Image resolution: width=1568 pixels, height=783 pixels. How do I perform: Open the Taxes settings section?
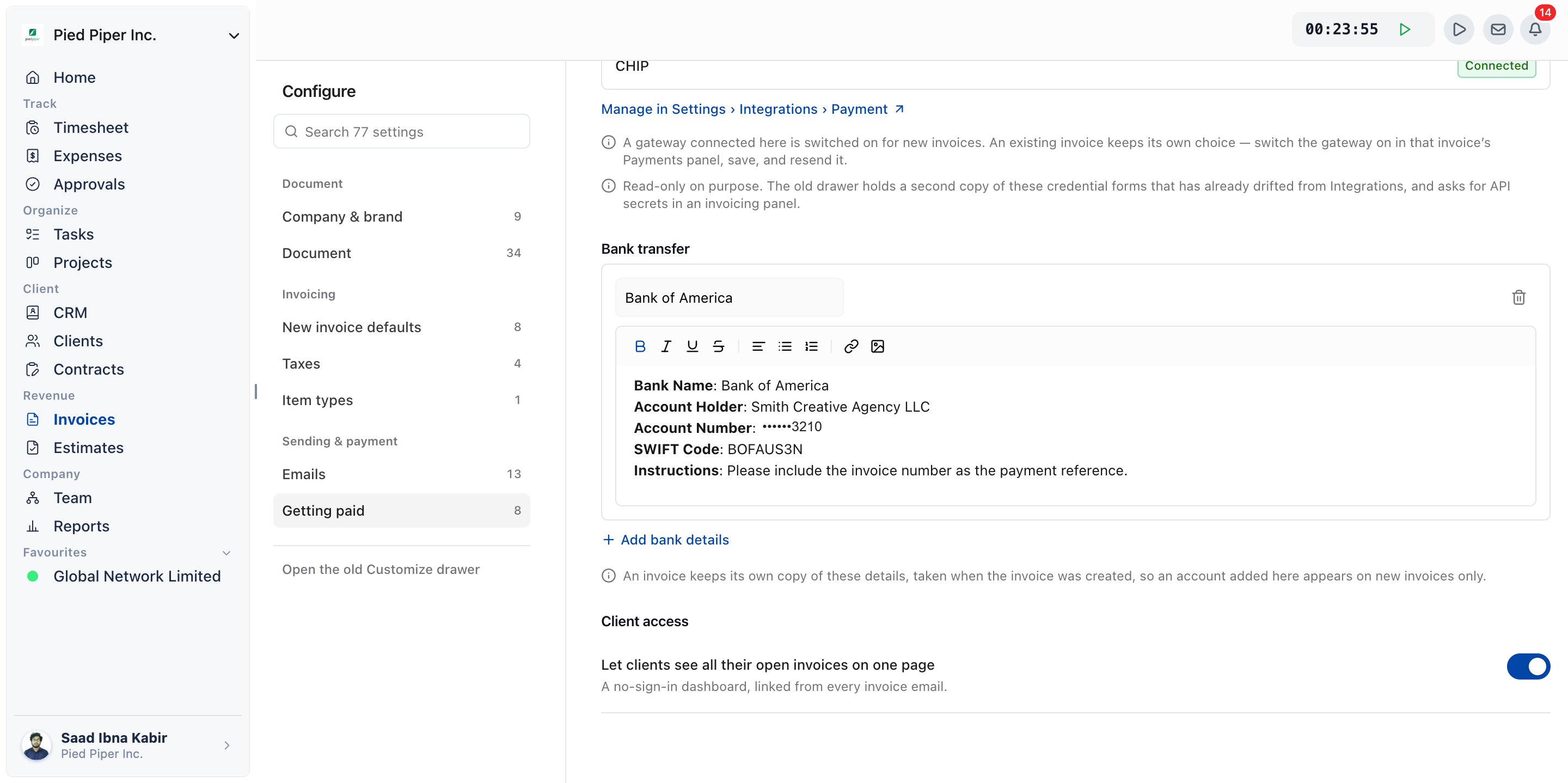point(401,364)
